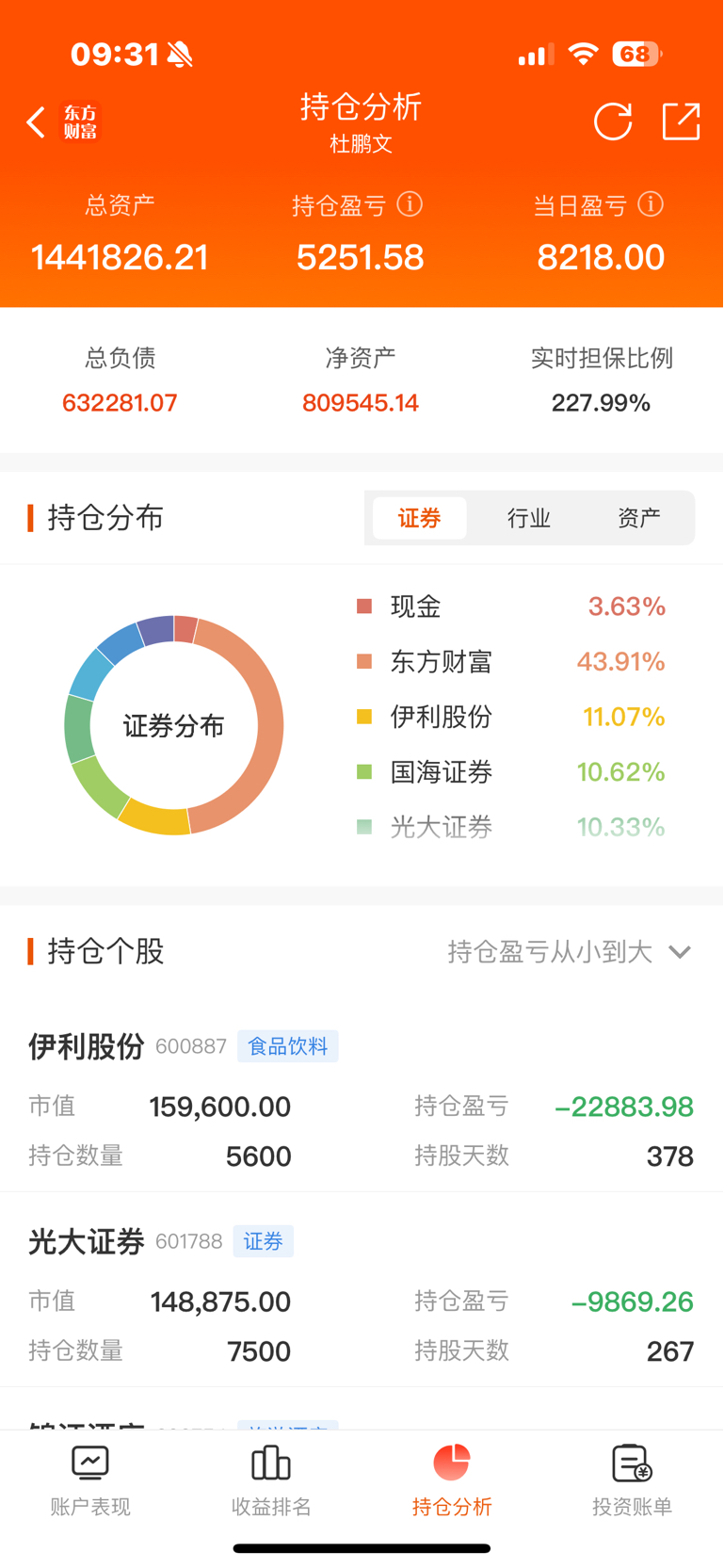Tap holding days 378
Screen dimensions: 724x1568
point(670,1156)
